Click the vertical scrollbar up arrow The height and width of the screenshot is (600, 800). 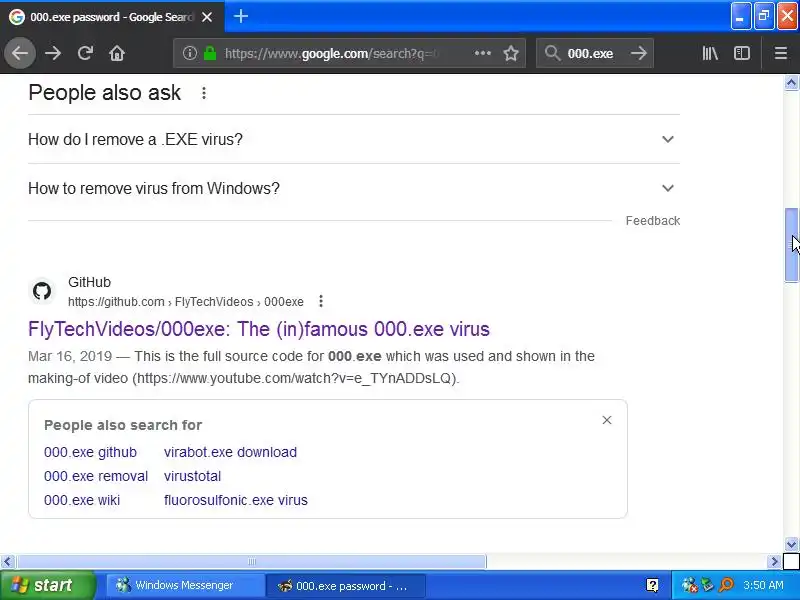pyautogui.click(x=791, y=83)
